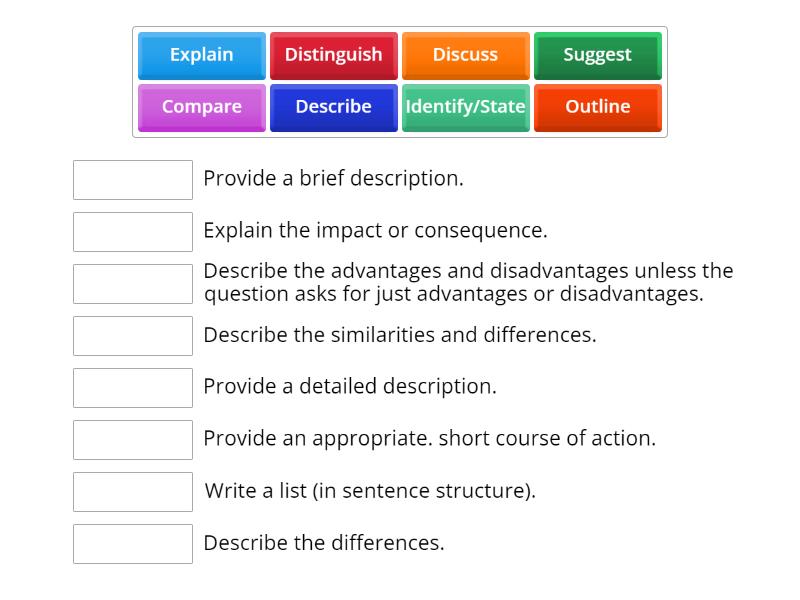The width and height of the screenshot is (800, 600).
Task: Click the 'Write a list' definition text
Action: 370,491
